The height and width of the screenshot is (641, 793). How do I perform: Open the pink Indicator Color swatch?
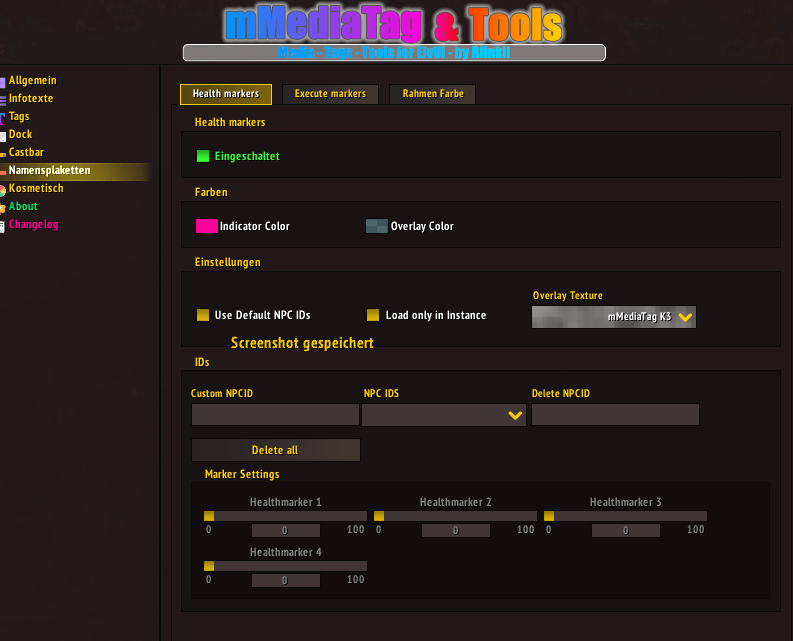coord(206,226)
